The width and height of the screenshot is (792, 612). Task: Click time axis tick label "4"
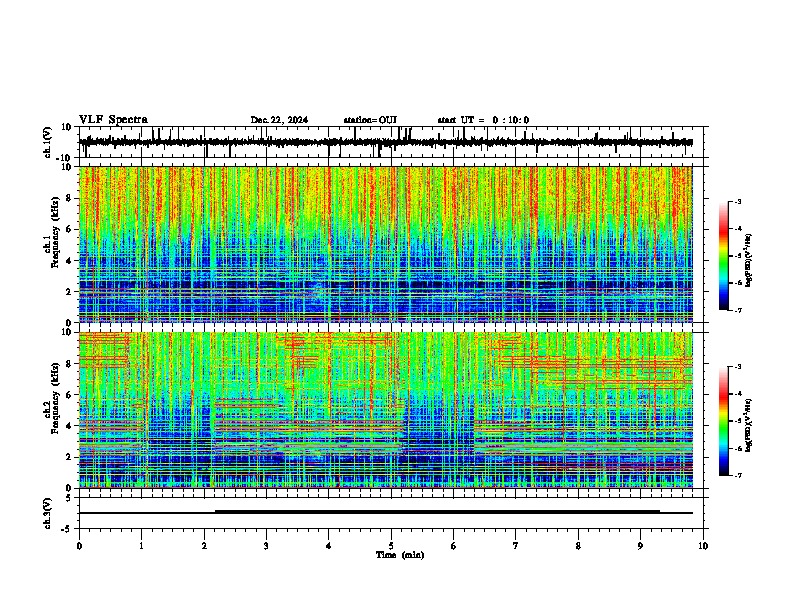[329, 546]
